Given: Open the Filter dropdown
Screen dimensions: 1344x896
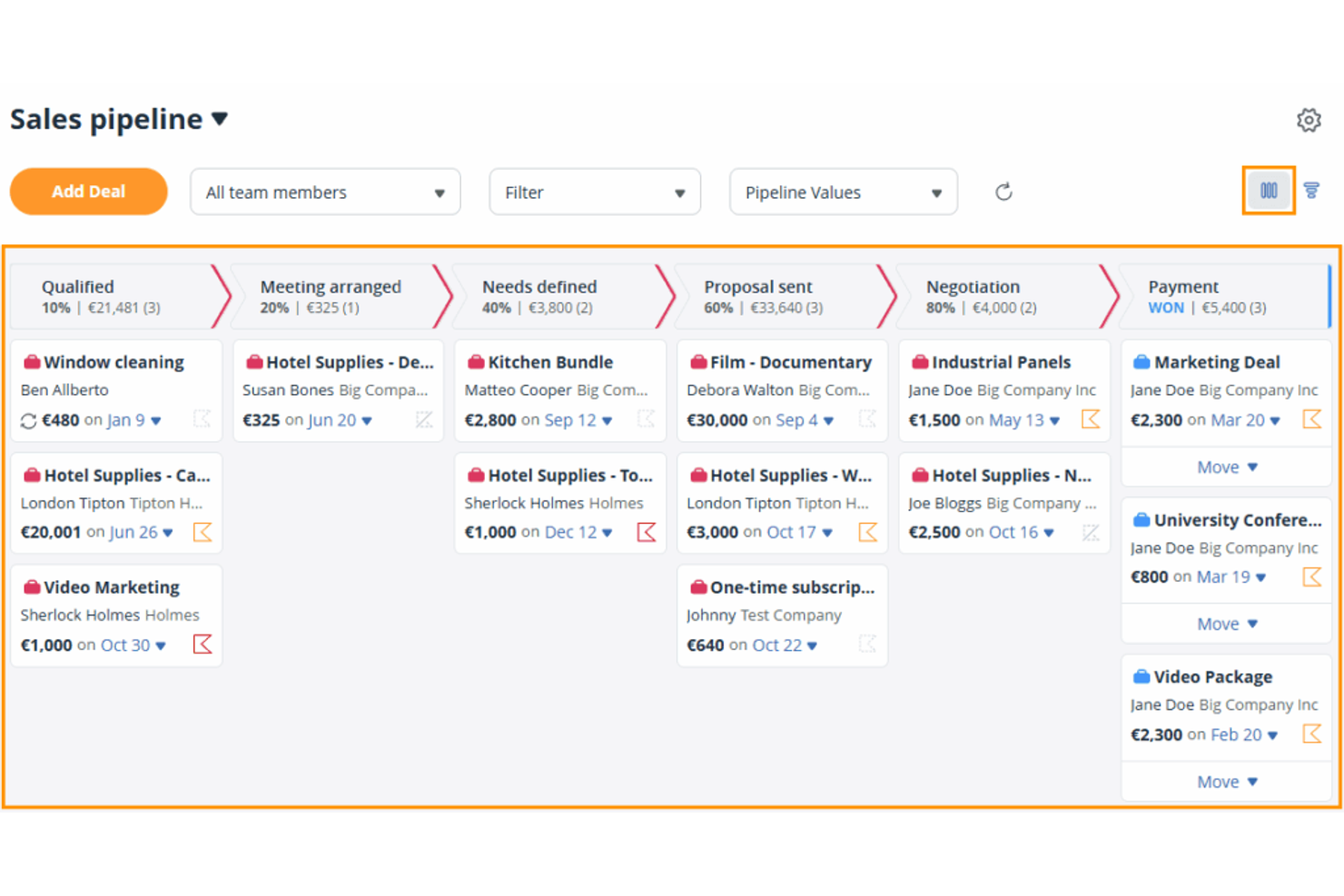Looking at the screenshot, I should click(594, 192).
